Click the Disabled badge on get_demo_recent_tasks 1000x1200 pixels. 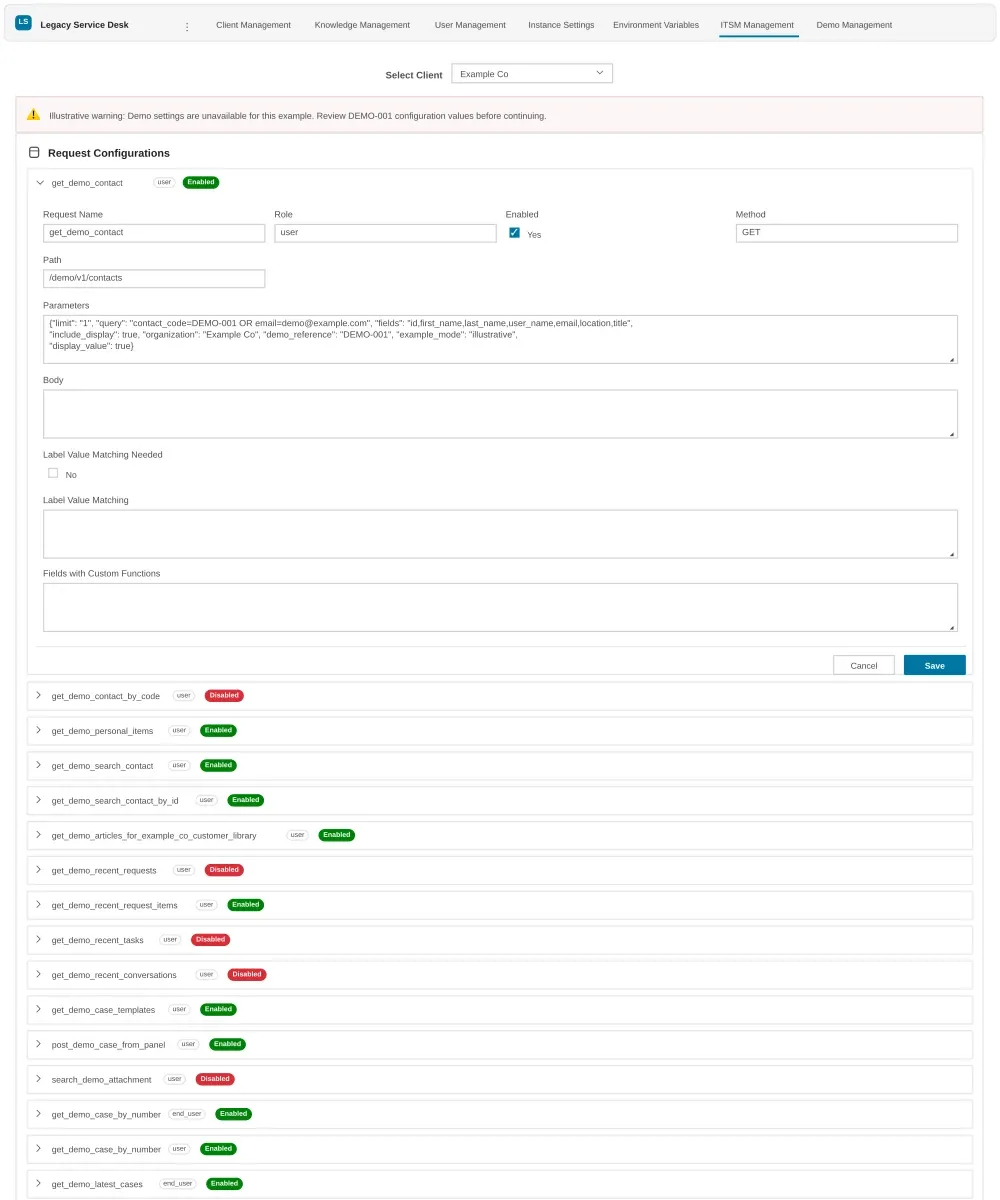(x=210, y=940)
